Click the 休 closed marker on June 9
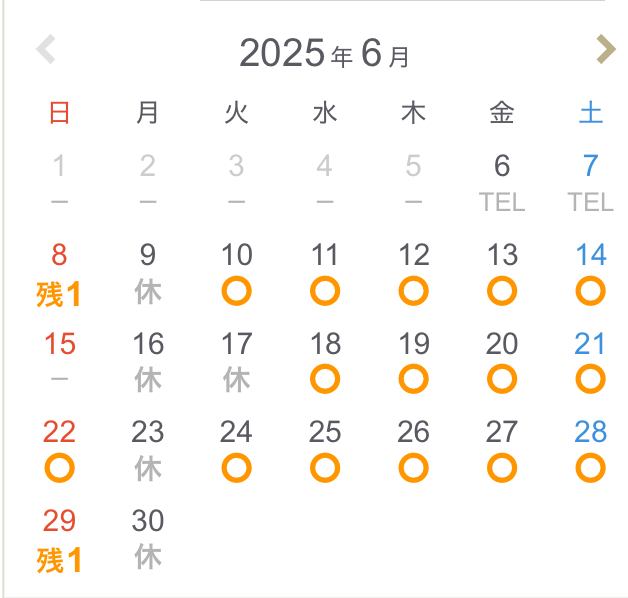 [148, 292]
